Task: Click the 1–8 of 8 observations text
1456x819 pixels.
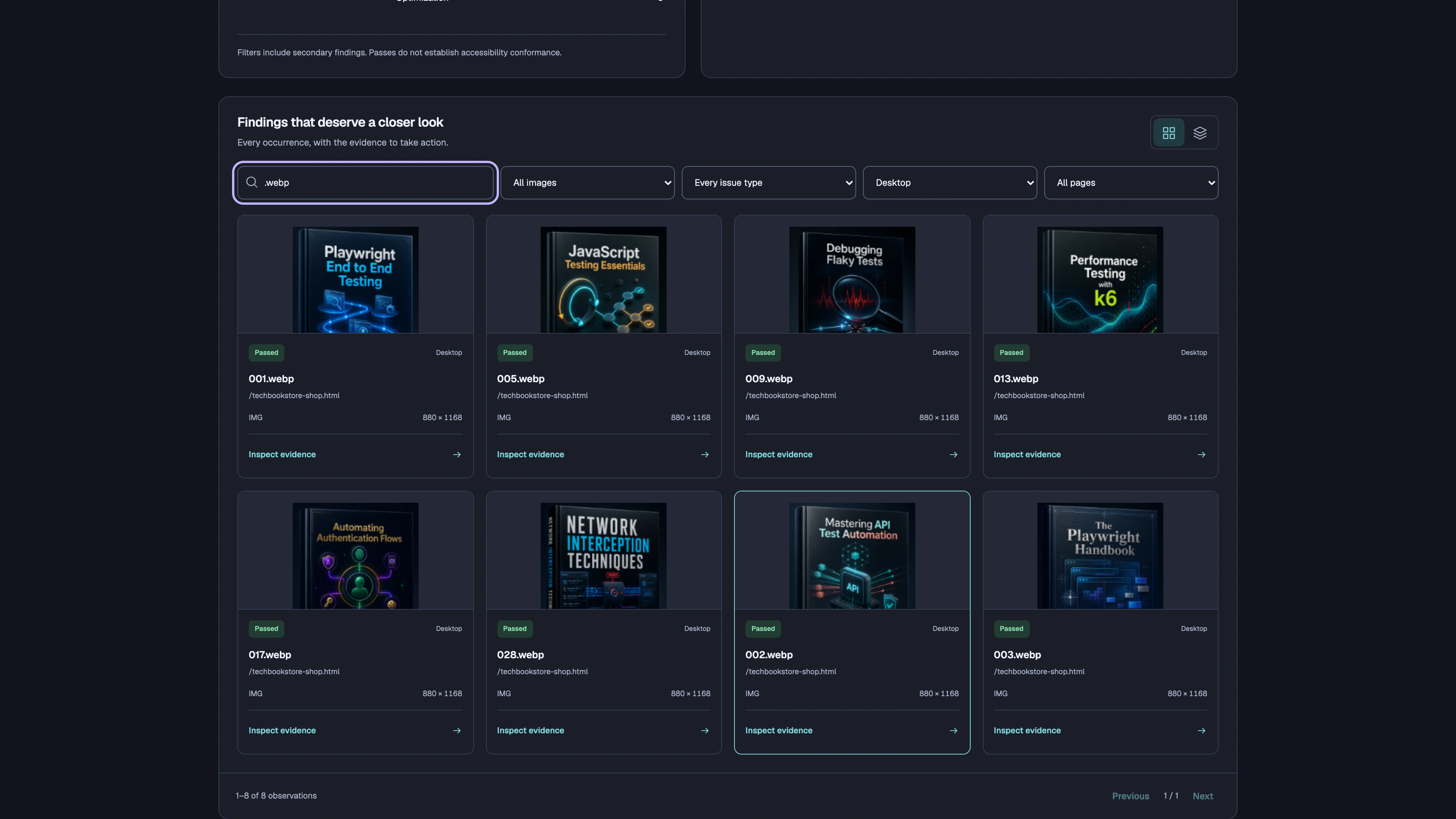Action: click(276, 795)
